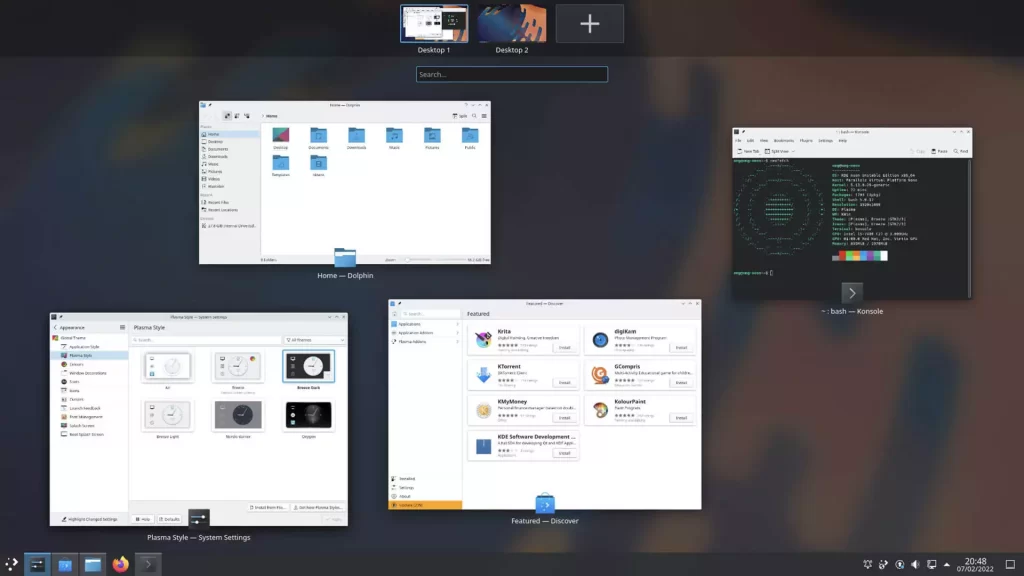Select Application Style in System Settings sidebar

[x=89, y=347]
